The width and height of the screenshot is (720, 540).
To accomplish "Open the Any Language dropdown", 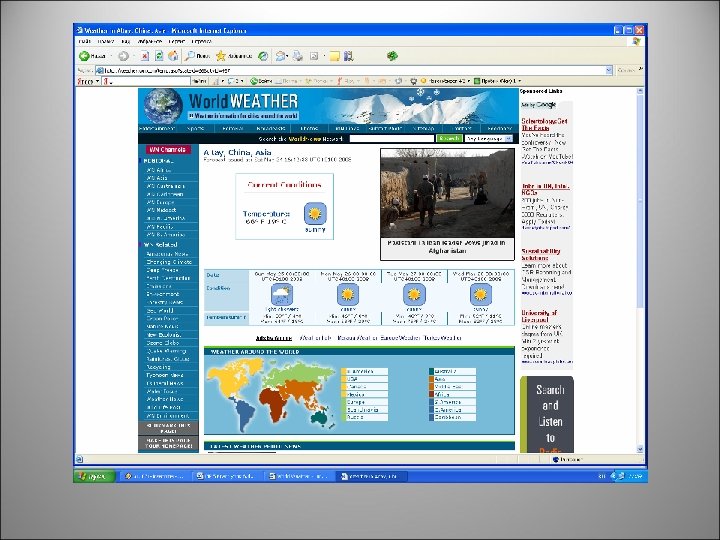I will pos(489,139).
